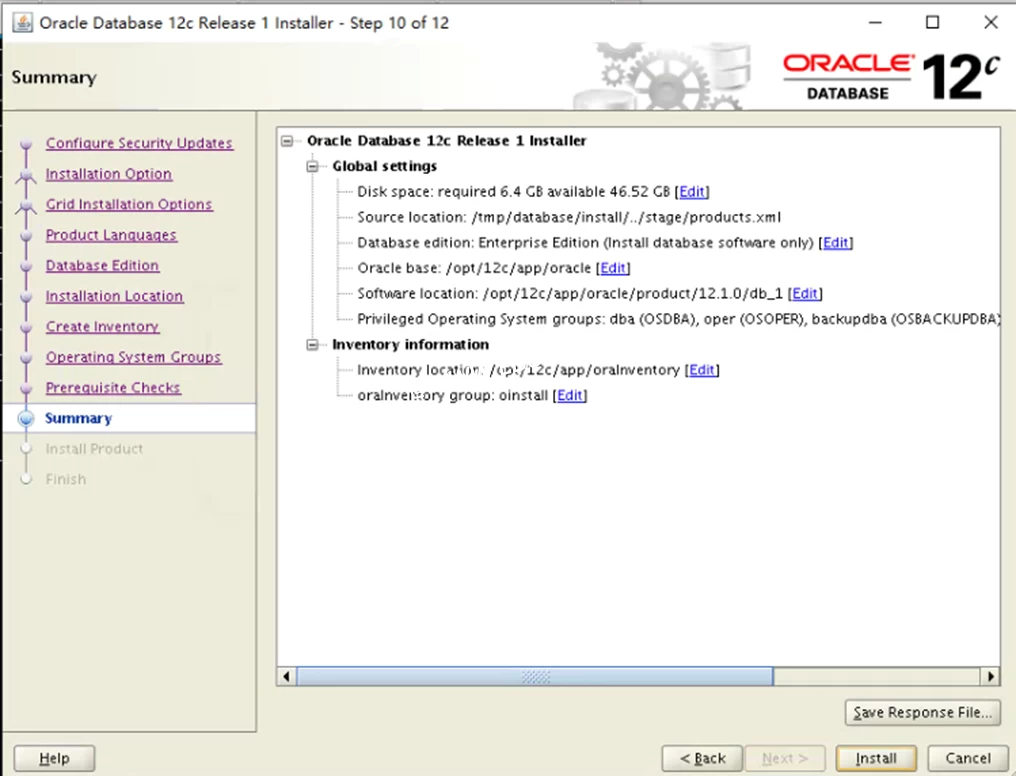
Task: Click the Cancel button
Action: pos(967,759)
